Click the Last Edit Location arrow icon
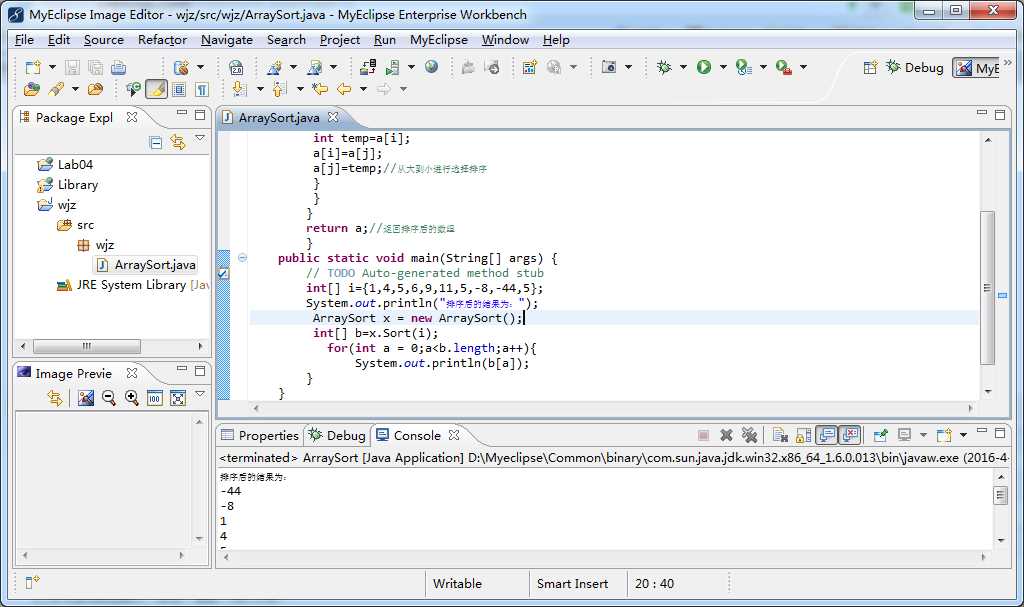The height and width of the screenshot is (607, 1024). (x=319, y=89)
